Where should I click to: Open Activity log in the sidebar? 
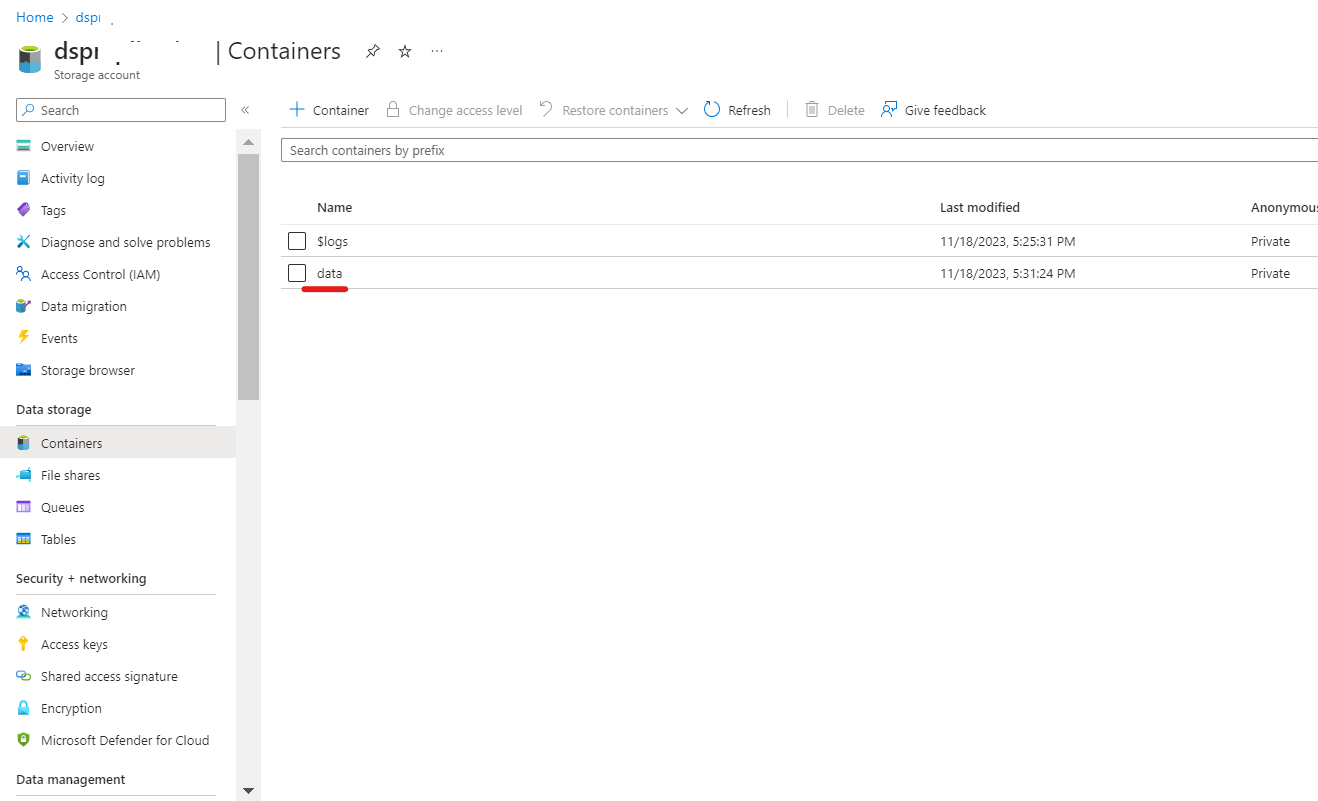pos(73,178)
